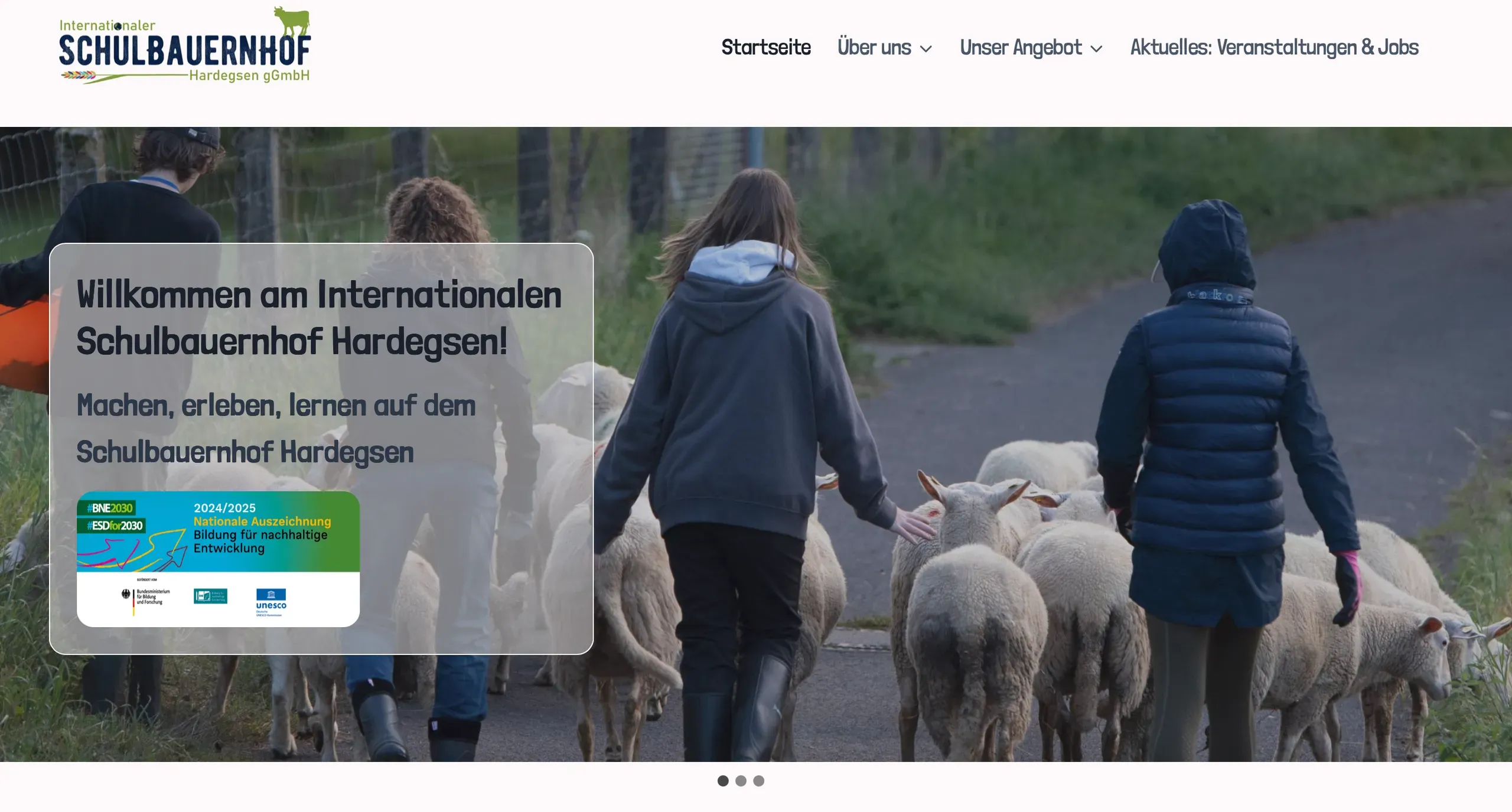Click the Bundesministerium für Bildung logo
Image resolution: width=1512 pixels, height=812 pixels.
tap(146, 599)
